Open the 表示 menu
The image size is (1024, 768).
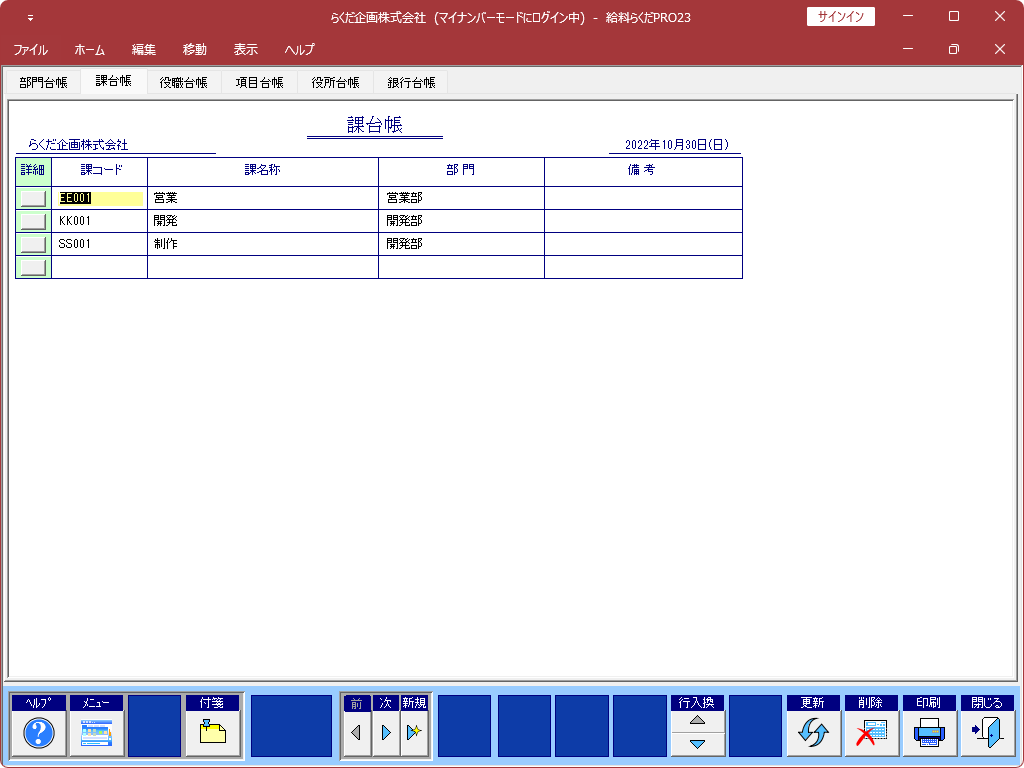[x=246, y=50]
